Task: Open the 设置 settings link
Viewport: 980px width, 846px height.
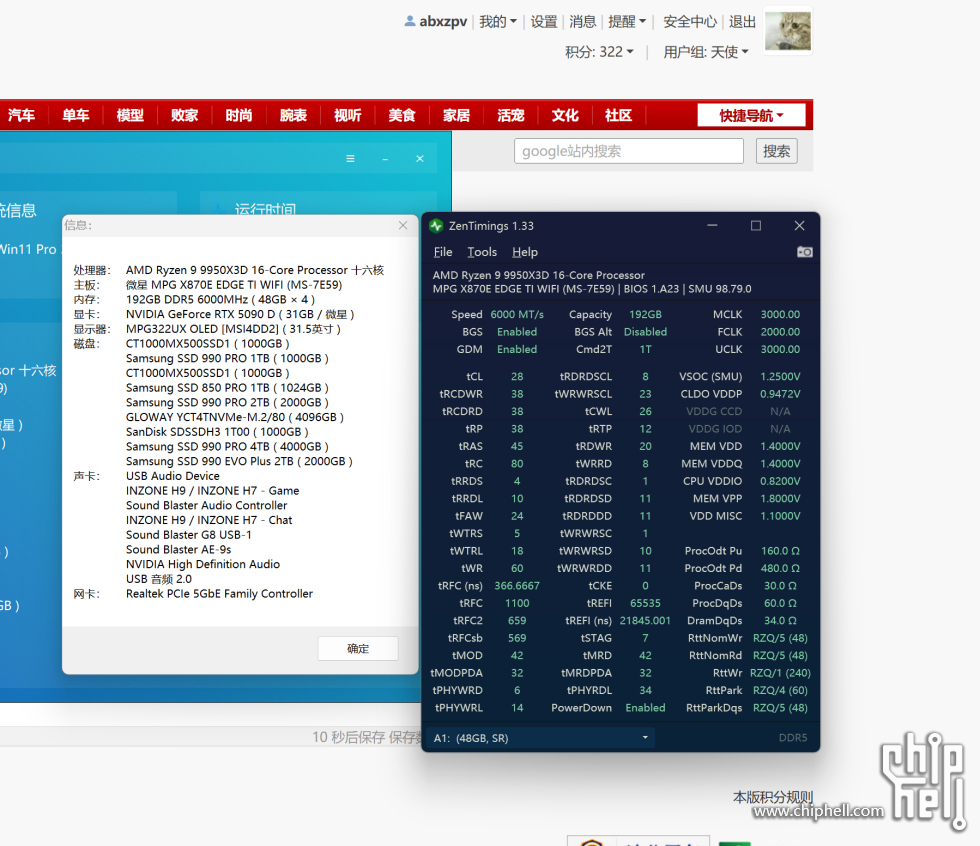Action: pos(544,22)
